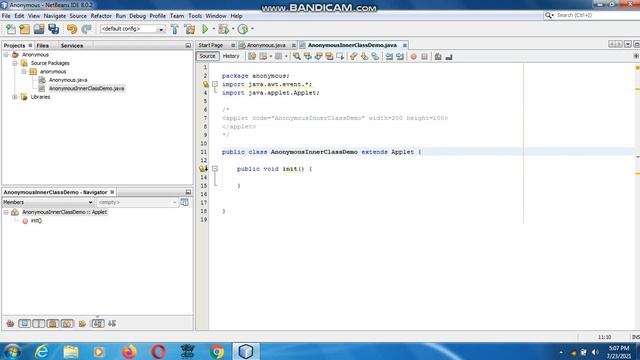The image size is (640, 360).
Task: Toggle Sort by Name in Navigator
Action: coord(98,324)
